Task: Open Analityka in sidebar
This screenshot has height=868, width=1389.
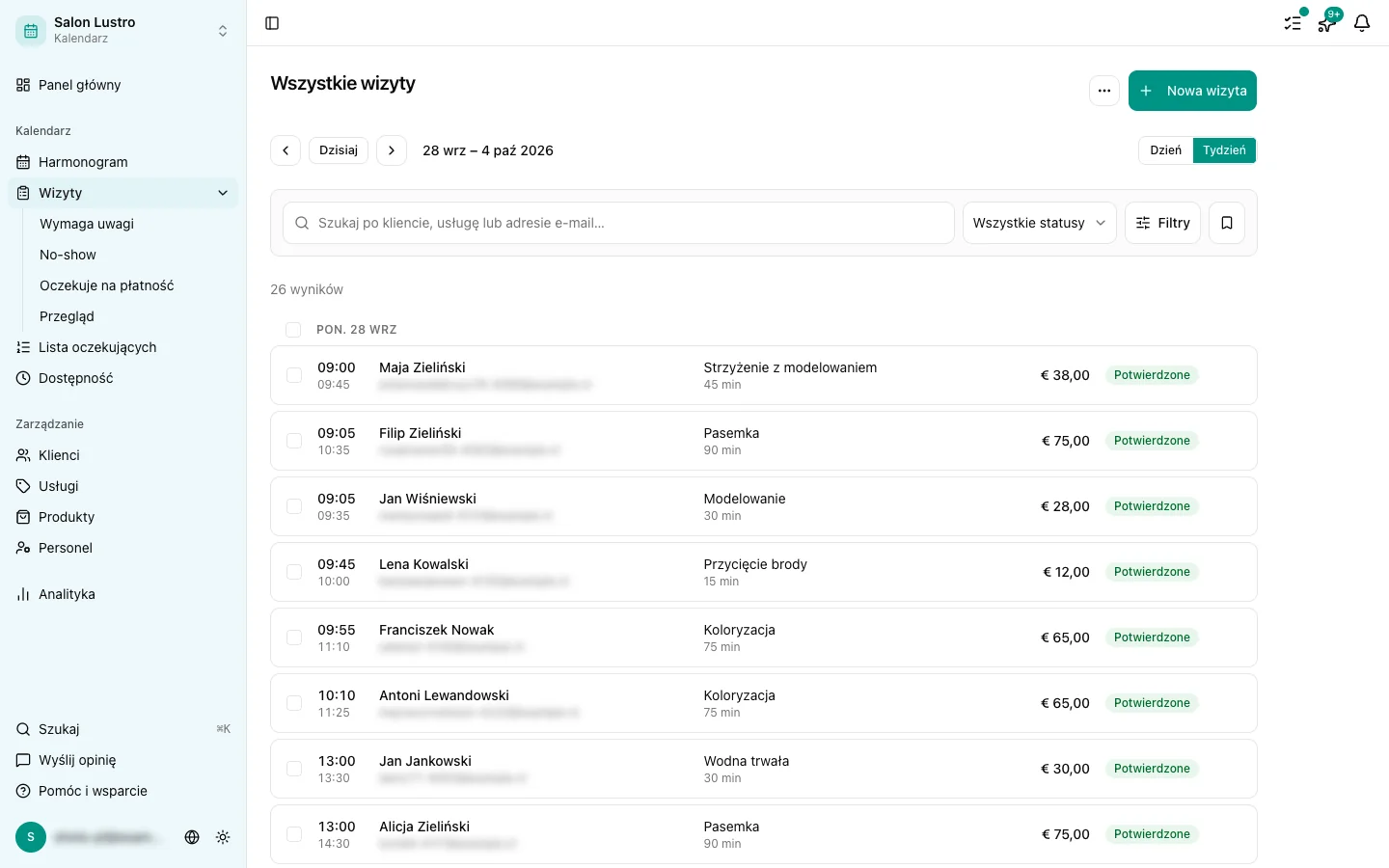Action: click(x=123, y=594)
